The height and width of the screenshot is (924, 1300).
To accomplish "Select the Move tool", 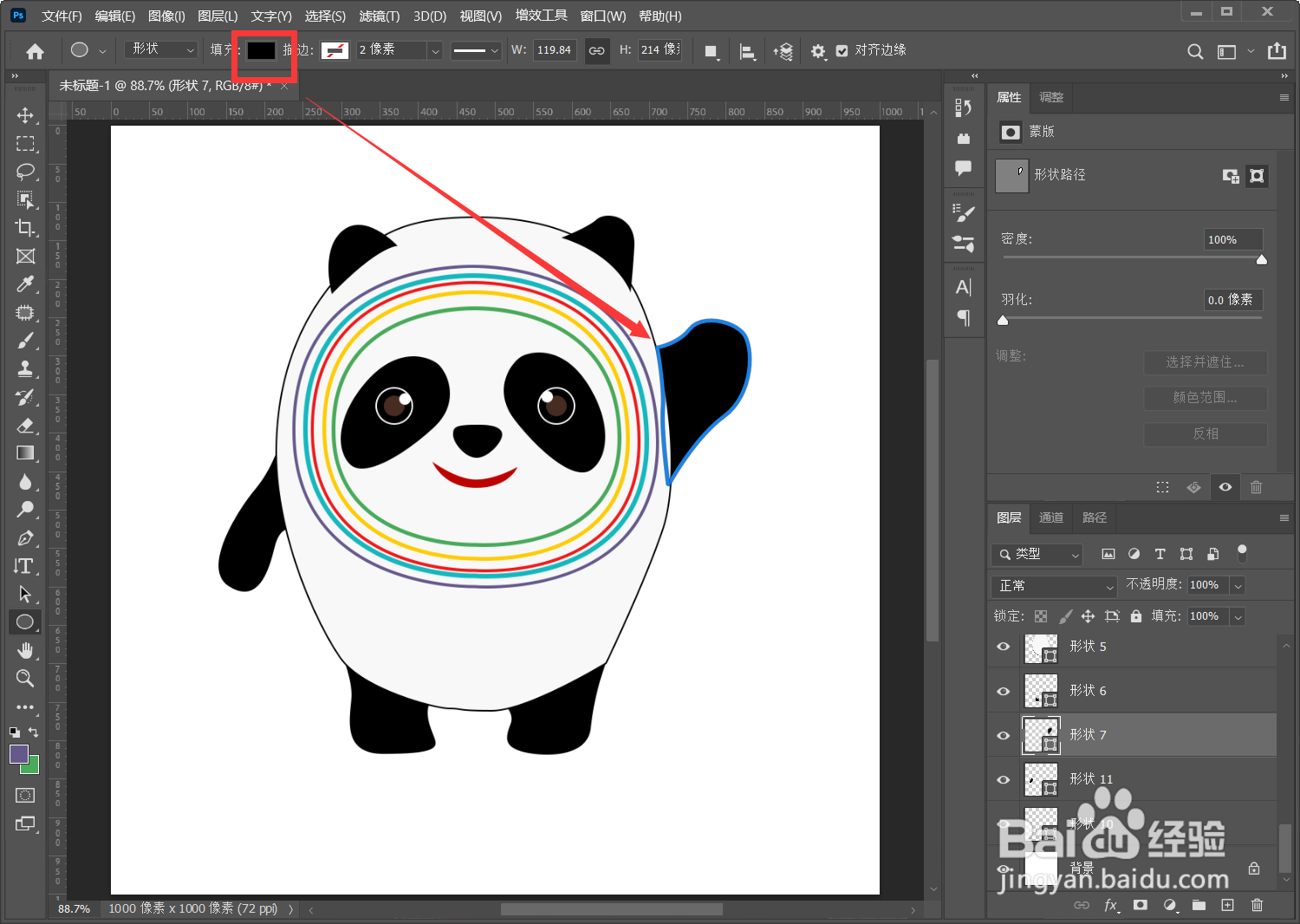I will coord(25,115).
